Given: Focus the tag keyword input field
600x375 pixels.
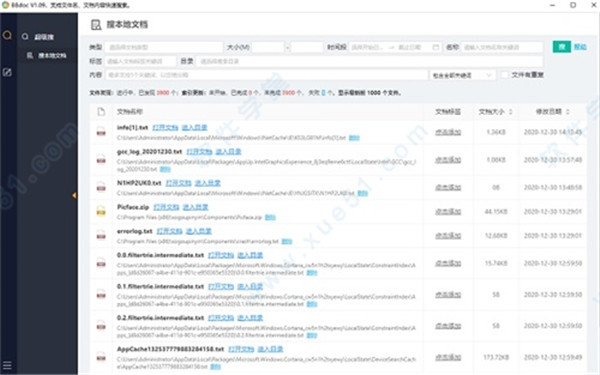Looking at the screenshot, I should (x=140, y=61).
